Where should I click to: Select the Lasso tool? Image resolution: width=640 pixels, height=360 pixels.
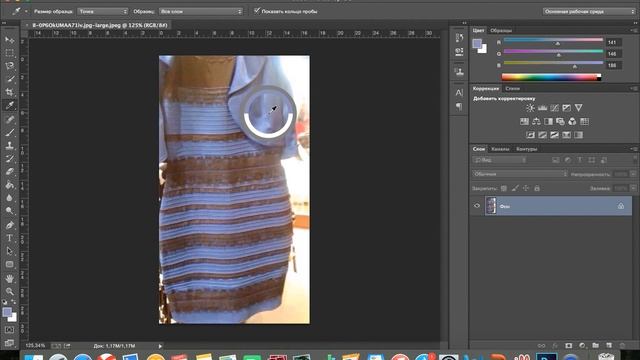pyautogui.click(x=9, y=66)
